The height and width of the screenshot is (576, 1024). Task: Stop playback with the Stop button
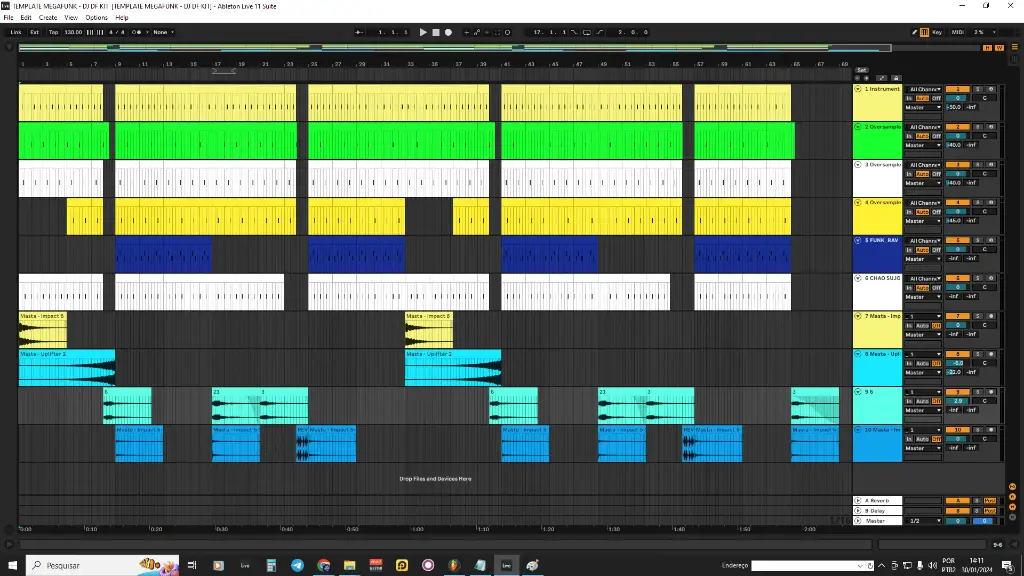[x=436, y=32]
